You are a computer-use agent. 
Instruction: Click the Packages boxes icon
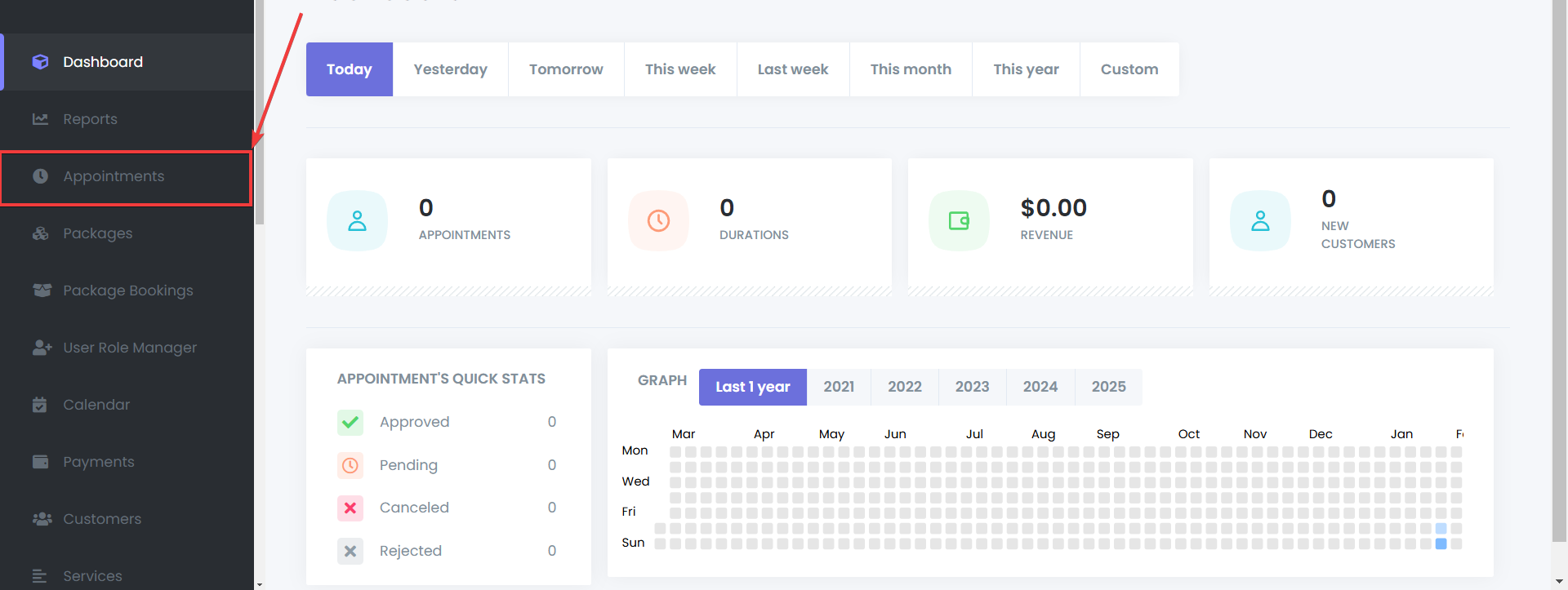point(40,233)
